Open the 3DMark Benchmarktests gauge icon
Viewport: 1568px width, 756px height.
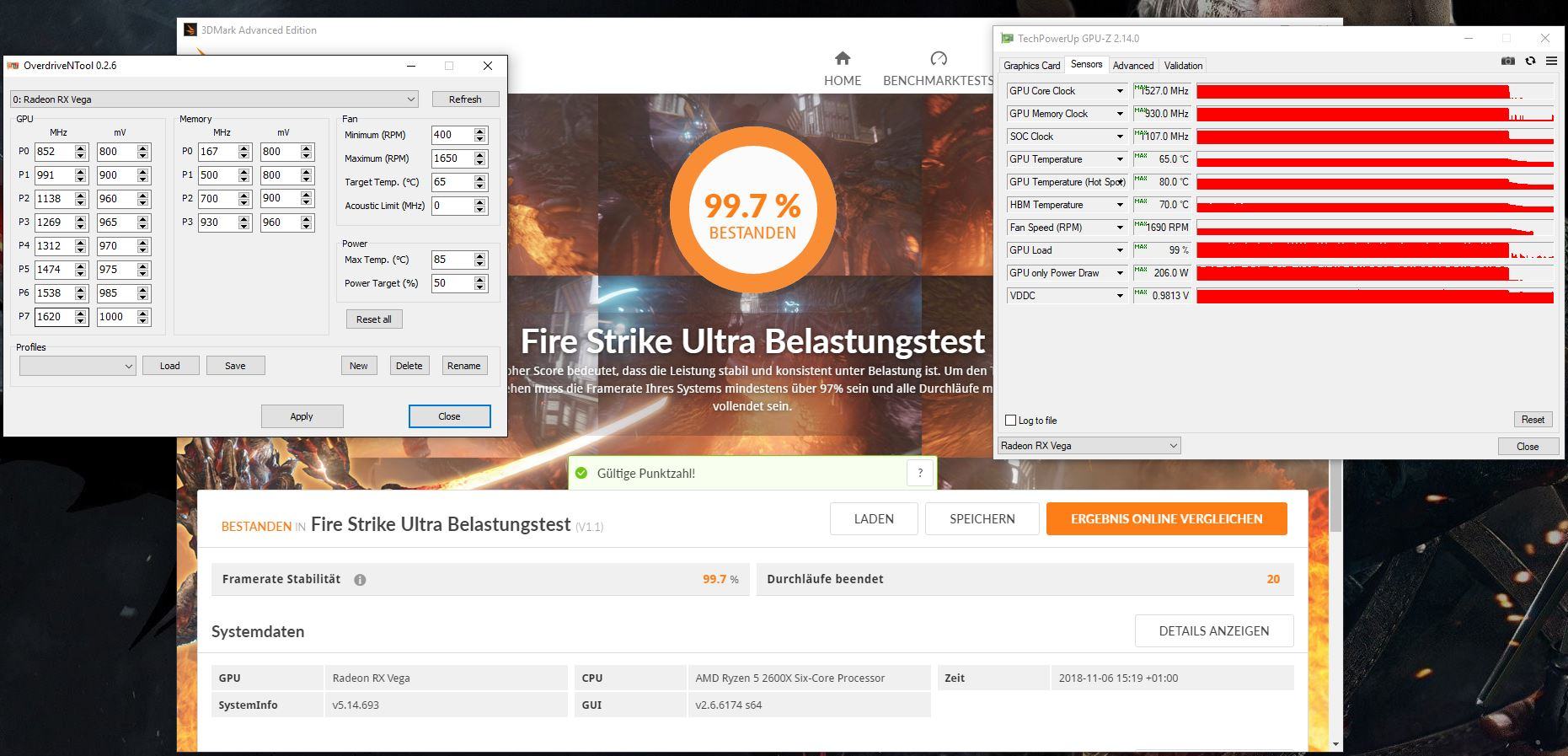point(939,58)
